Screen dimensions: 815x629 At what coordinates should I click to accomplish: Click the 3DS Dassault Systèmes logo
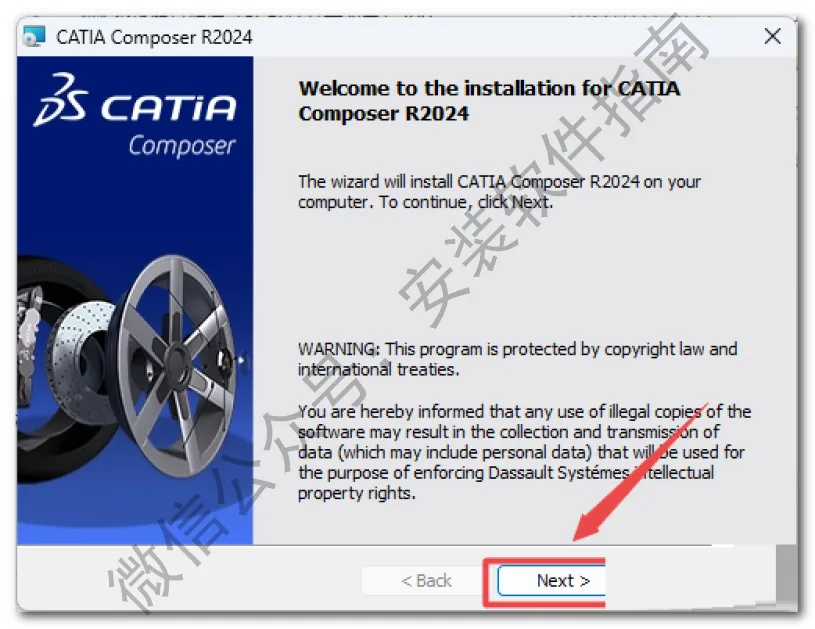tap(60, 100)
